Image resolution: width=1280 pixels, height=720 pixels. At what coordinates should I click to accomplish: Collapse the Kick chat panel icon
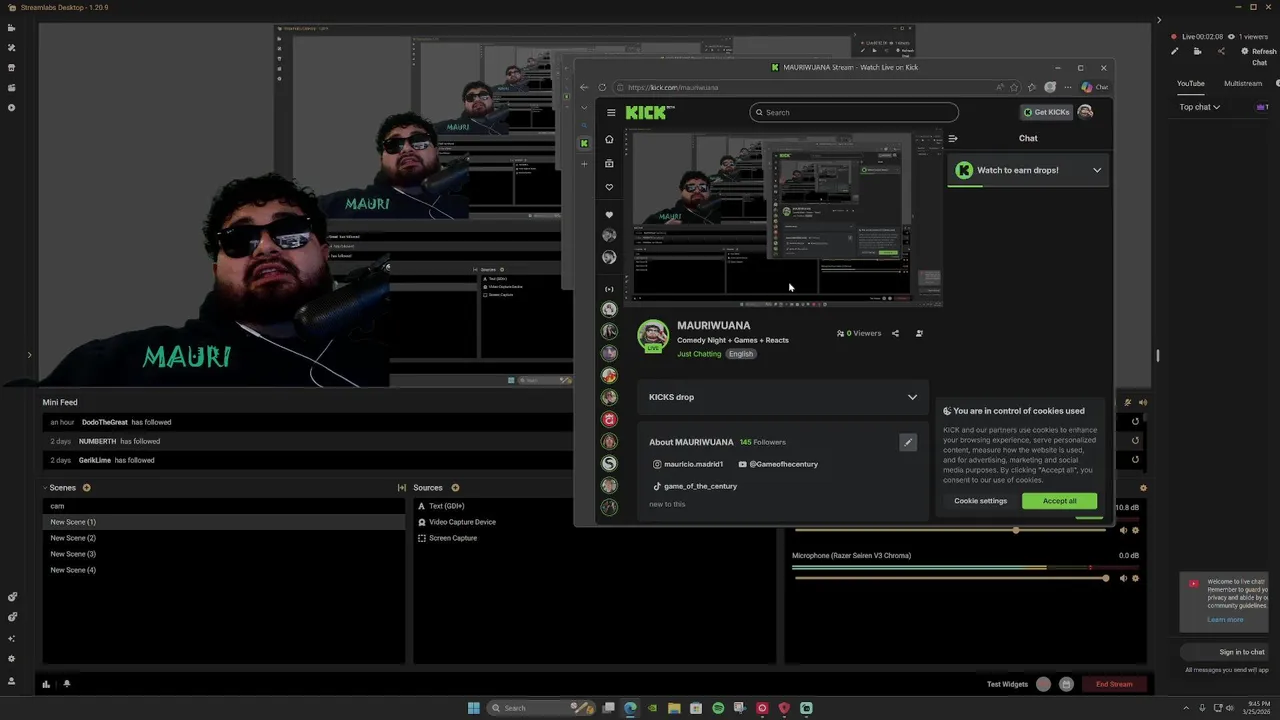click(953, 139)
